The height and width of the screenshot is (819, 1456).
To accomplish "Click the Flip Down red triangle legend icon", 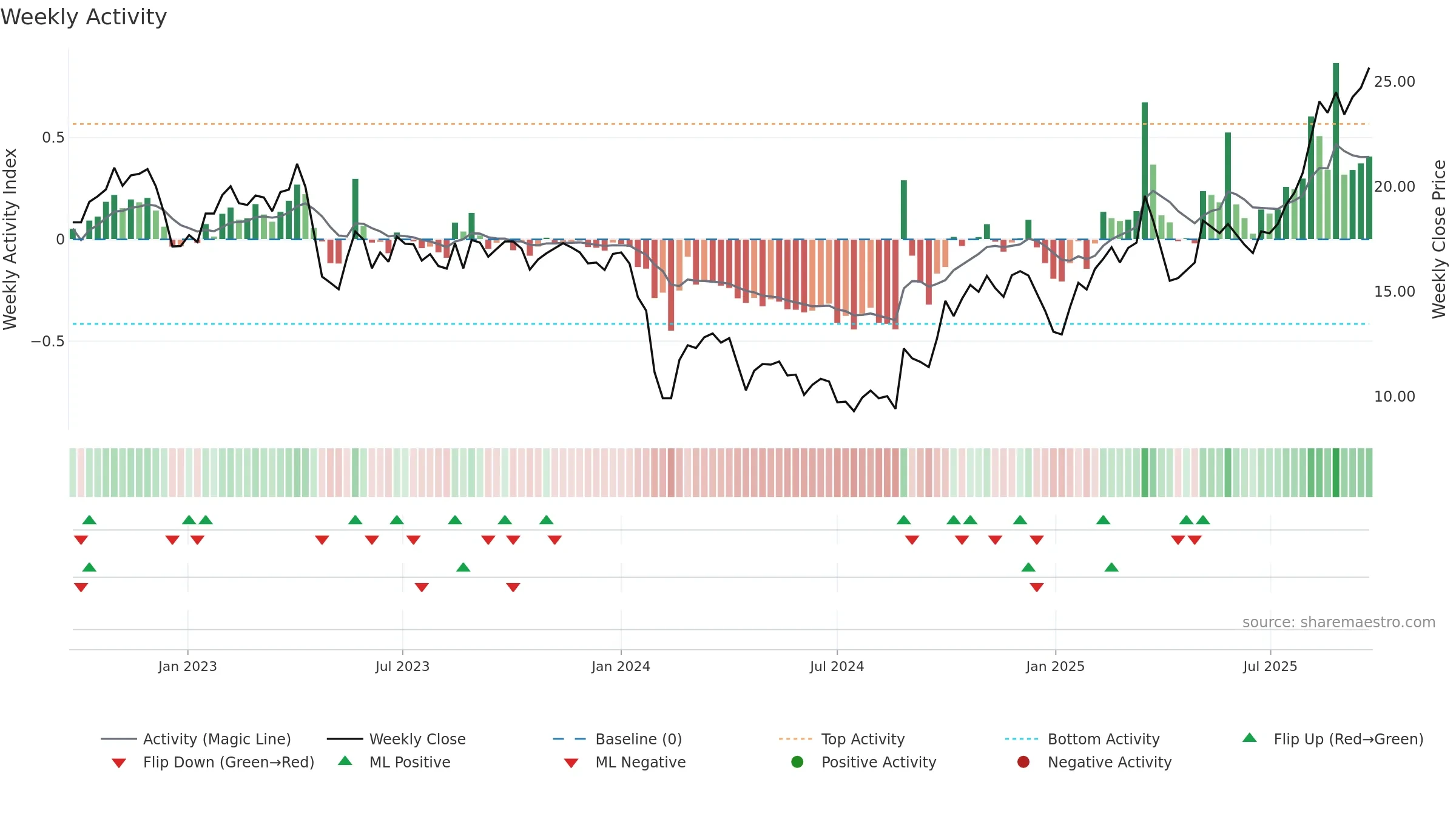I will [119, 763].
